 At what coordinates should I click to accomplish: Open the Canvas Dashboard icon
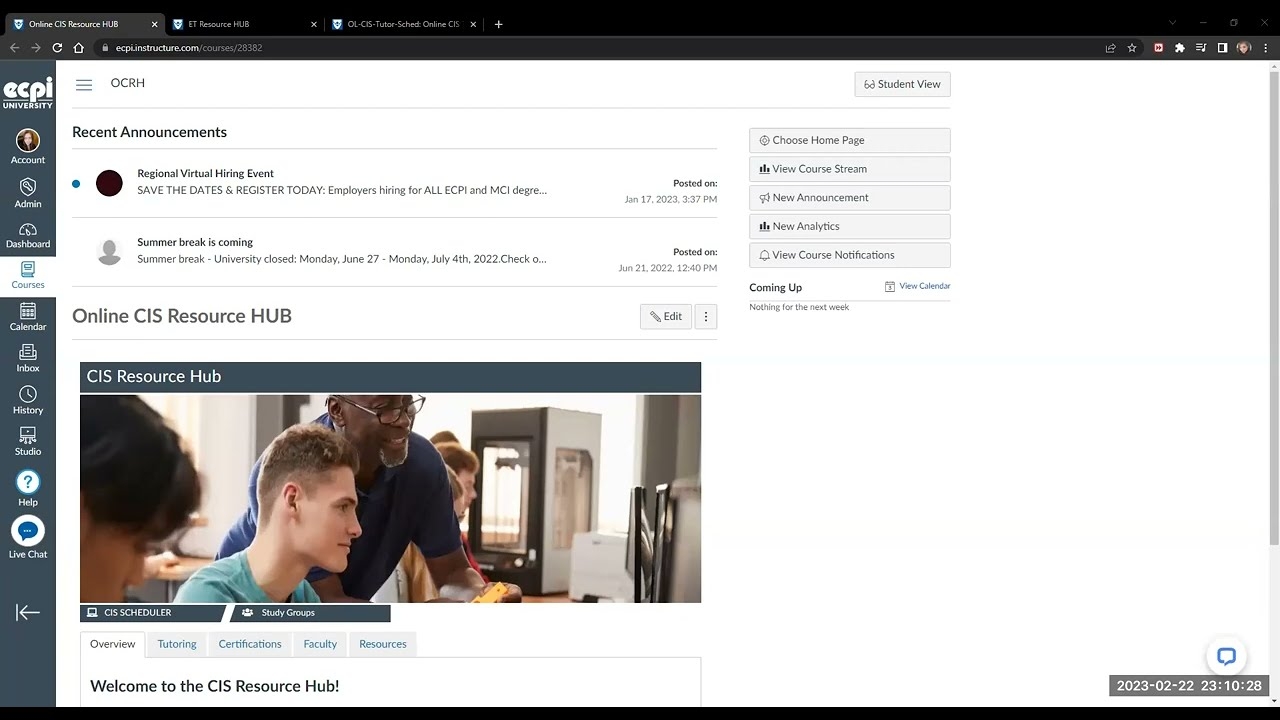pos(28,236)
